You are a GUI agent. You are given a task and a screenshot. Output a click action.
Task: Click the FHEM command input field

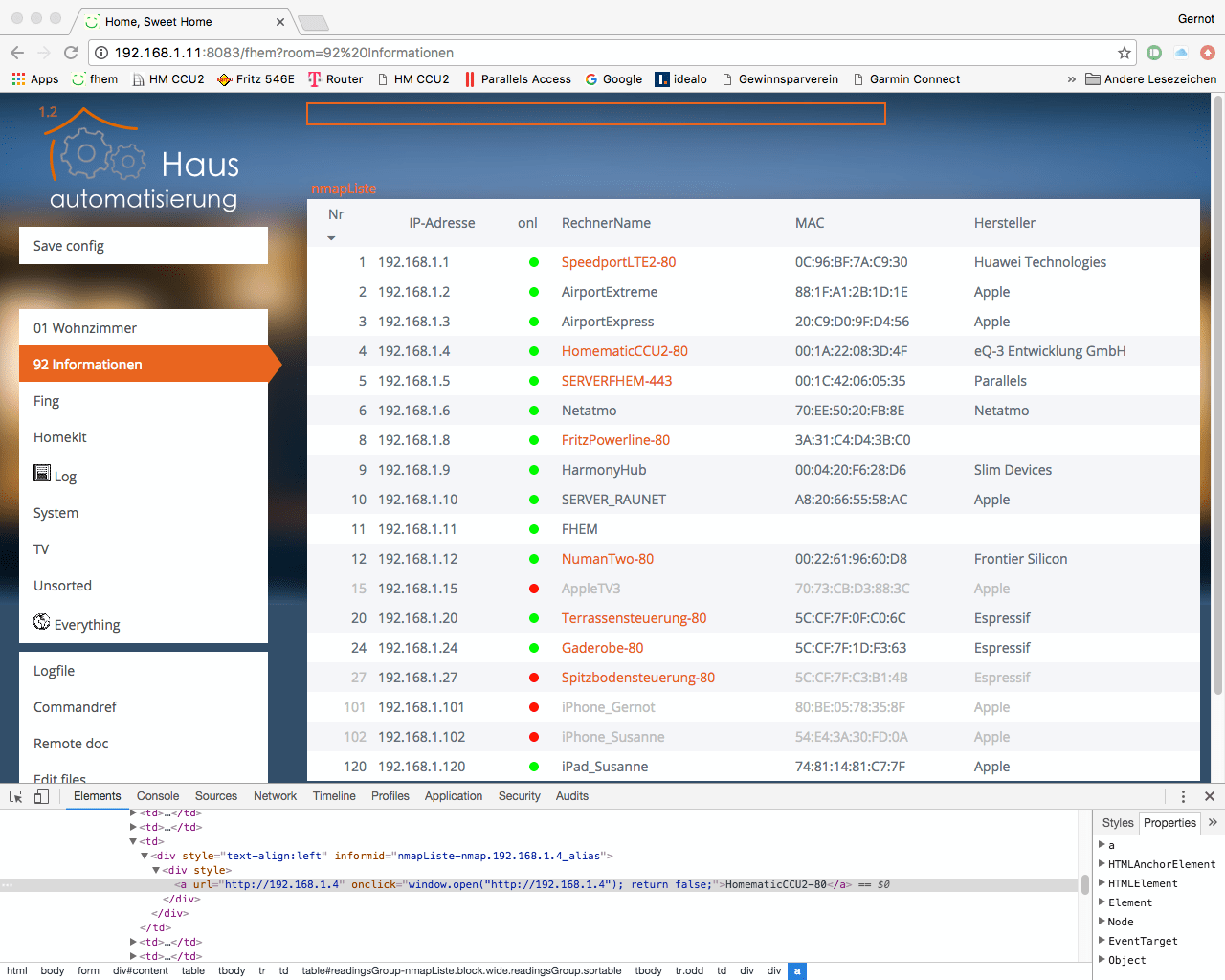tap(595, 114)
